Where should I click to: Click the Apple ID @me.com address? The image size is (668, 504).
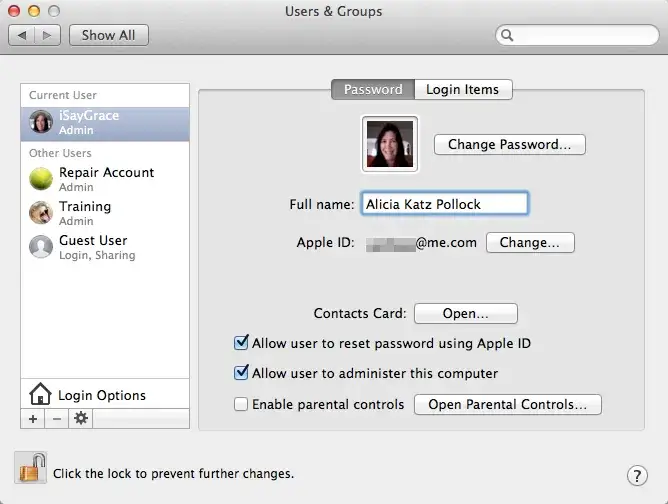coord(421,243)
